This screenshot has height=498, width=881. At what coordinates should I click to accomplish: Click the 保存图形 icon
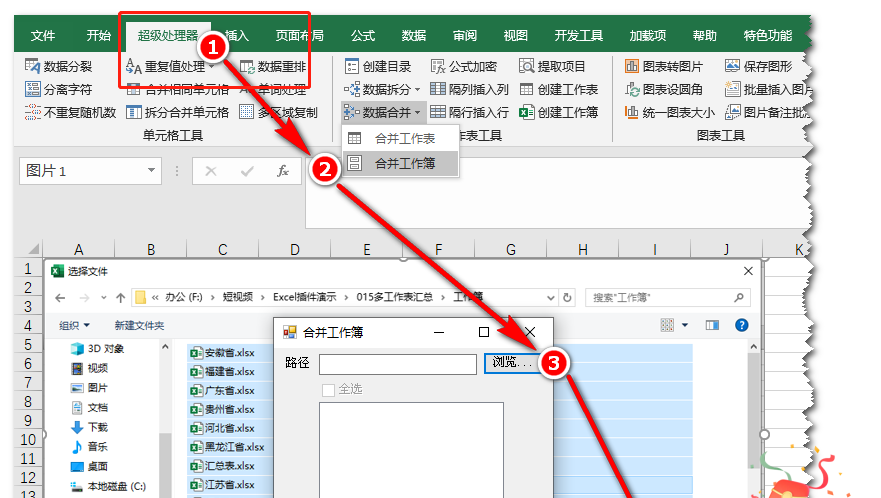tap(732, 67)
